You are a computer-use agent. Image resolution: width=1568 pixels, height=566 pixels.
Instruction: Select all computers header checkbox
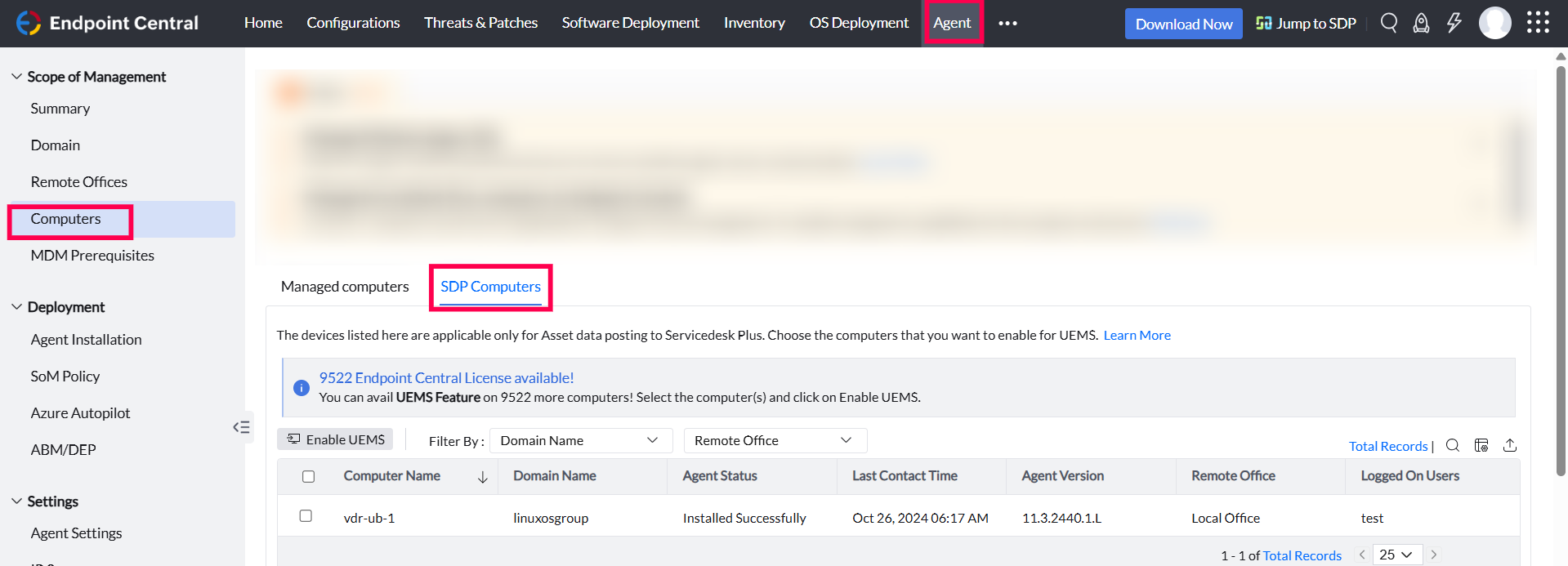tap(308, 476)
